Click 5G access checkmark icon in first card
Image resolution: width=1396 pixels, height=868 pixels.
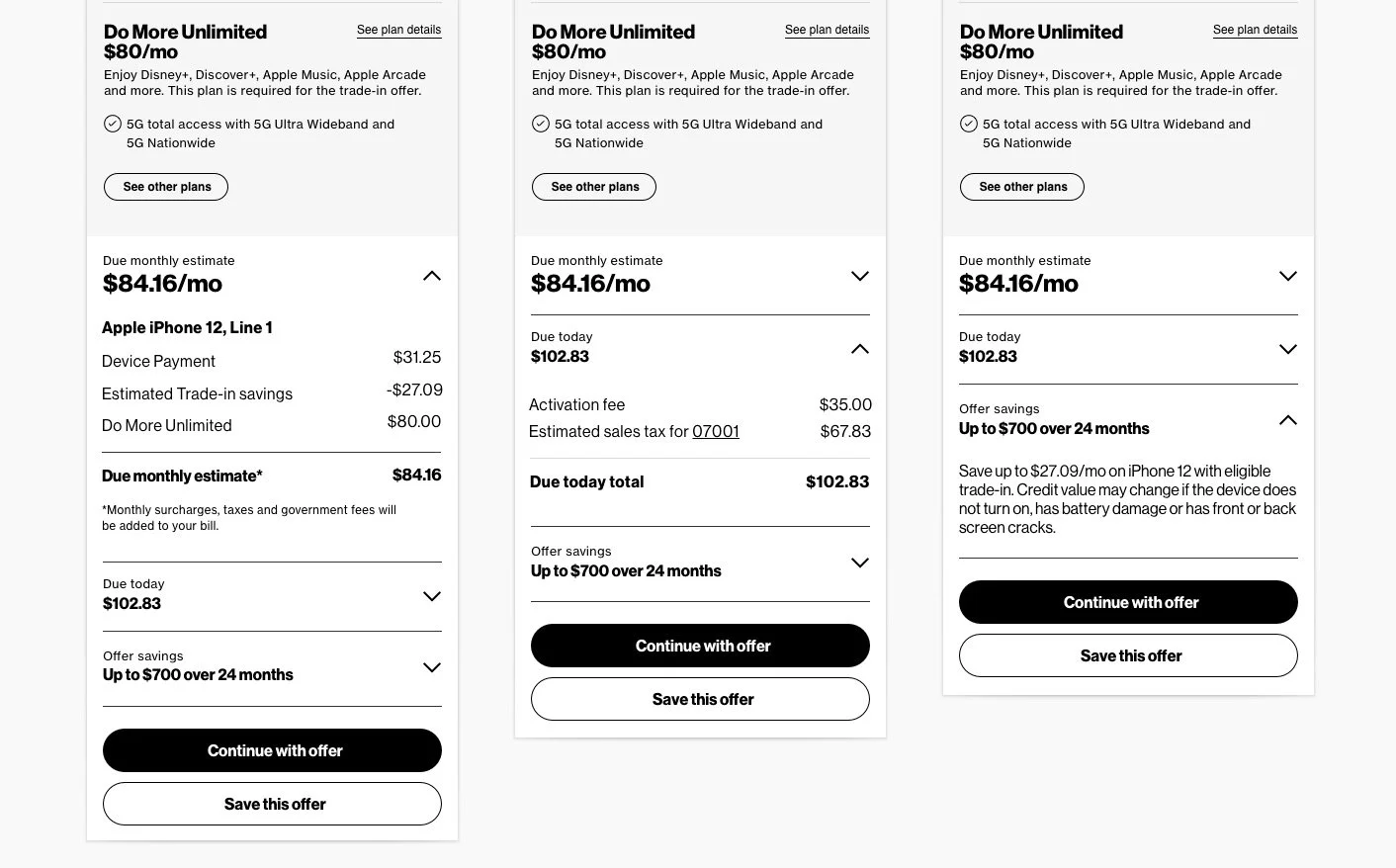[x=113, y=124]
